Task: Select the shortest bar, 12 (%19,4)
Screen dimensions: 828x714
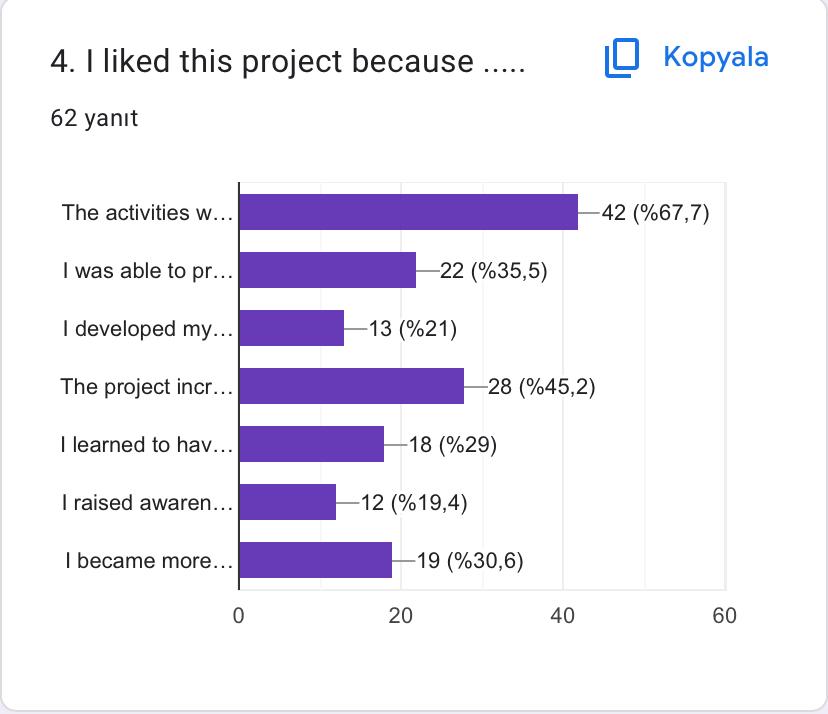Action: pos(285,502)
